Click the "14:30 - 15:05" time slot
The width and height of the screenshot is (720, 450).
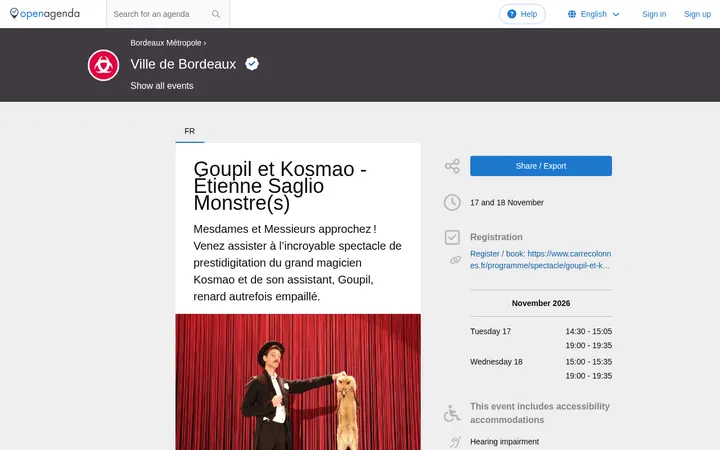tap(588, 331)
